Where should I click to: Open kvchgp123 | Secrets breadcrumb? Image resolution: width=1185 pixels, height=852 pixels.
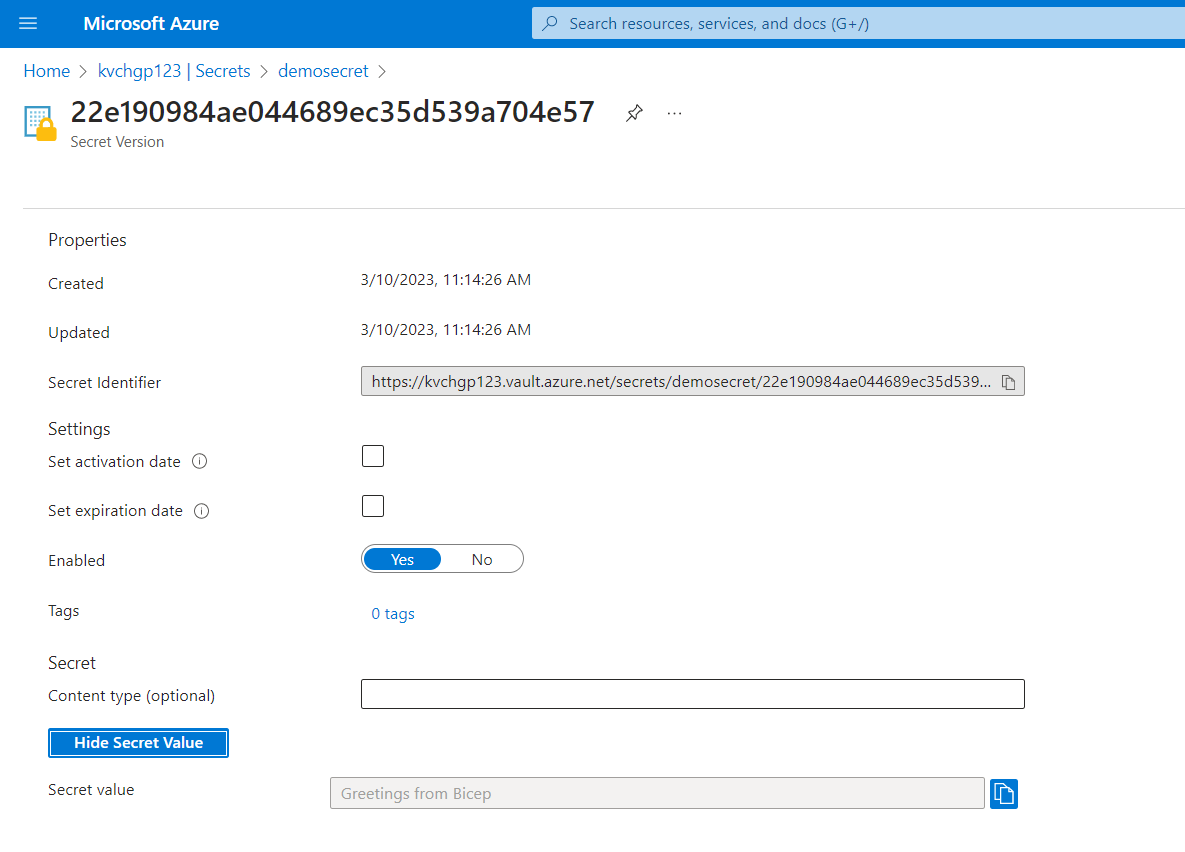(x=174, y=71)
